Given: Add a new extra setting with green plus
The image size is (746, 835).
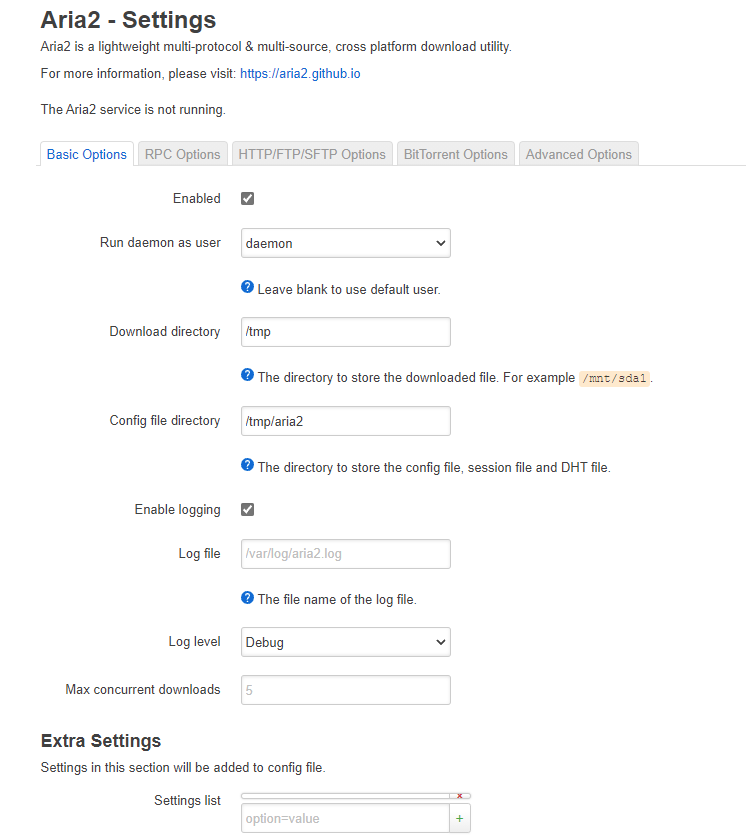Looking at the screenshot, I should pyautogui.click(x=459, y=817).
